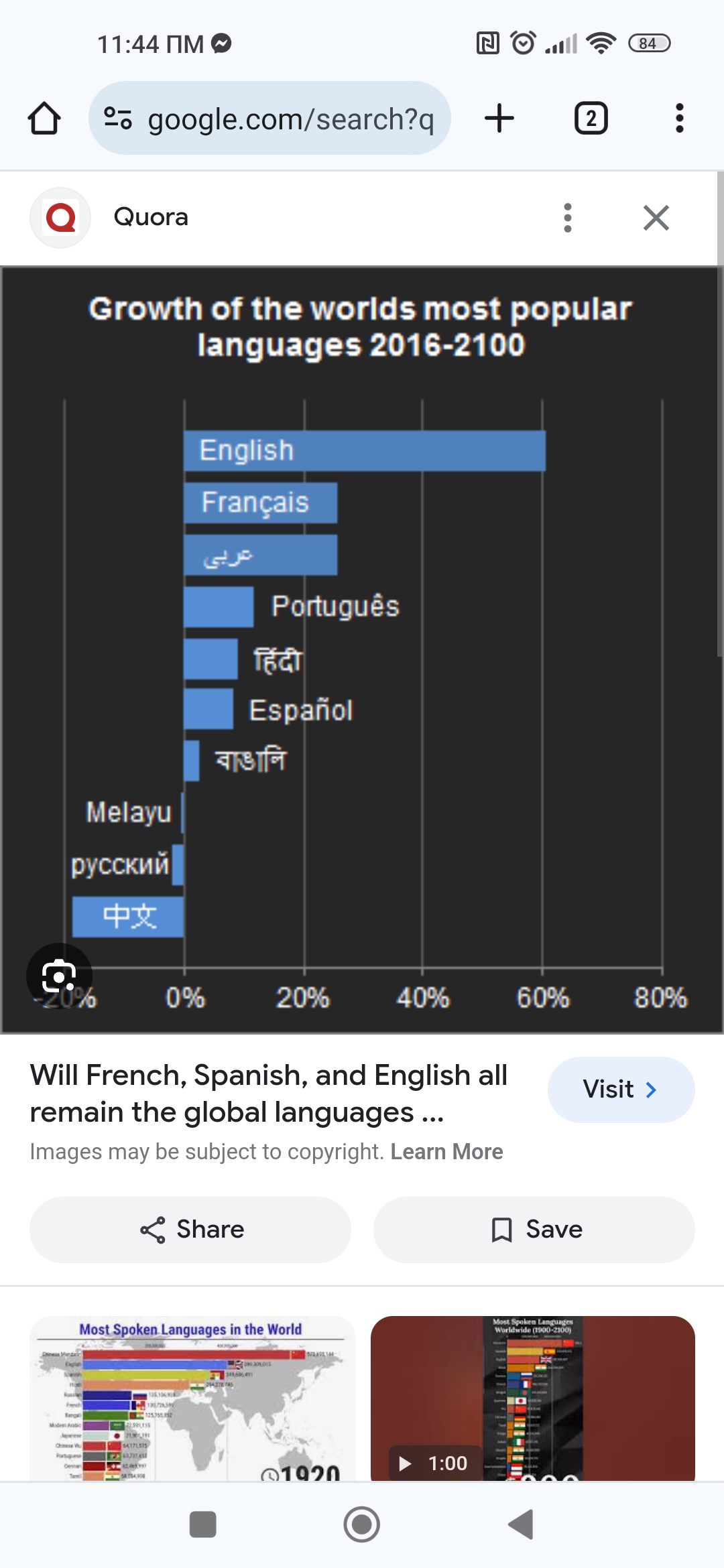Screen dimensions: 724x1568
Task: Go back with Android back triangle
Action: [x=521, y=1524]
